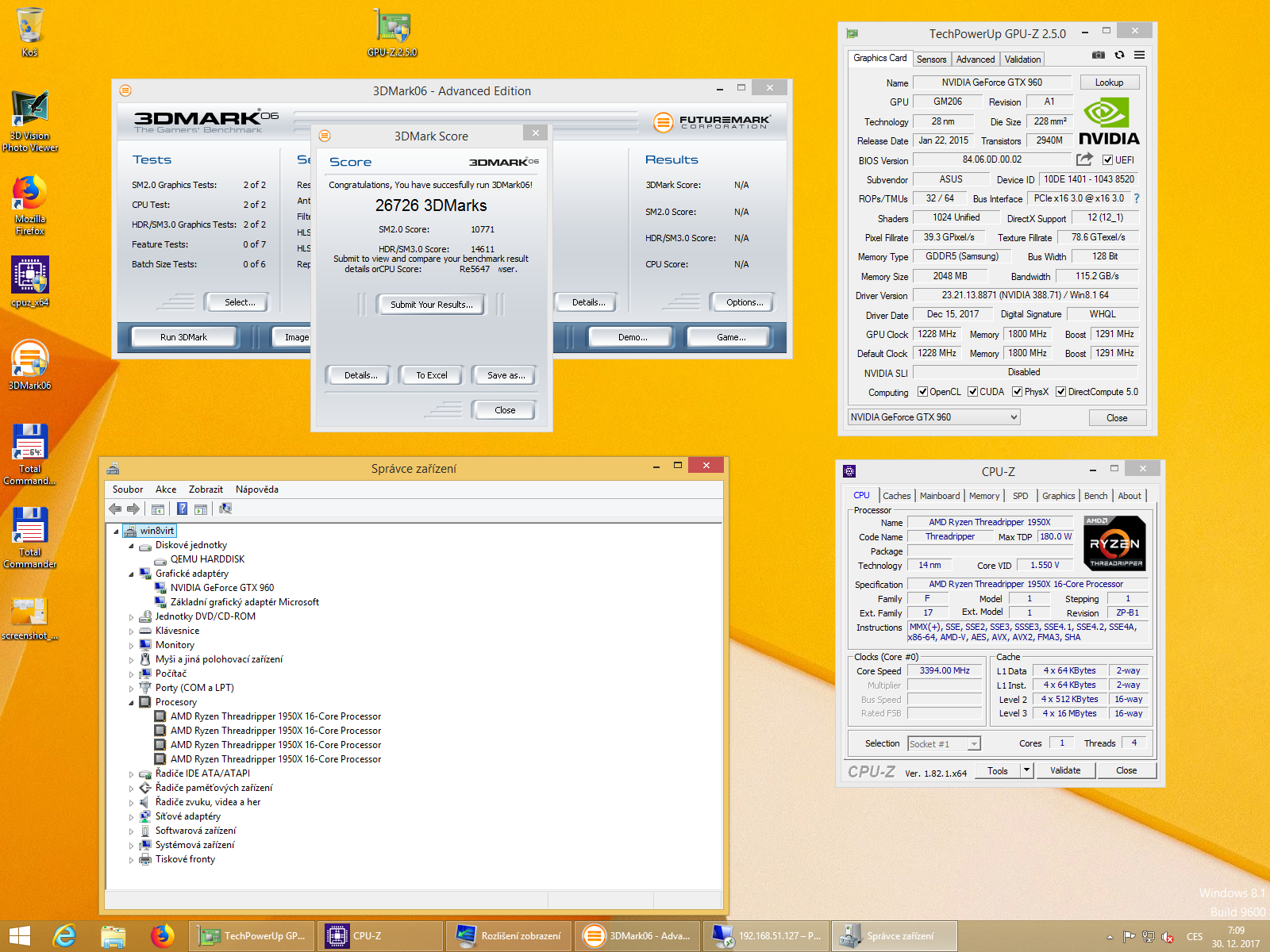Open the NVIDIA GeForce GTX 960 dropdown

(933, 417)
